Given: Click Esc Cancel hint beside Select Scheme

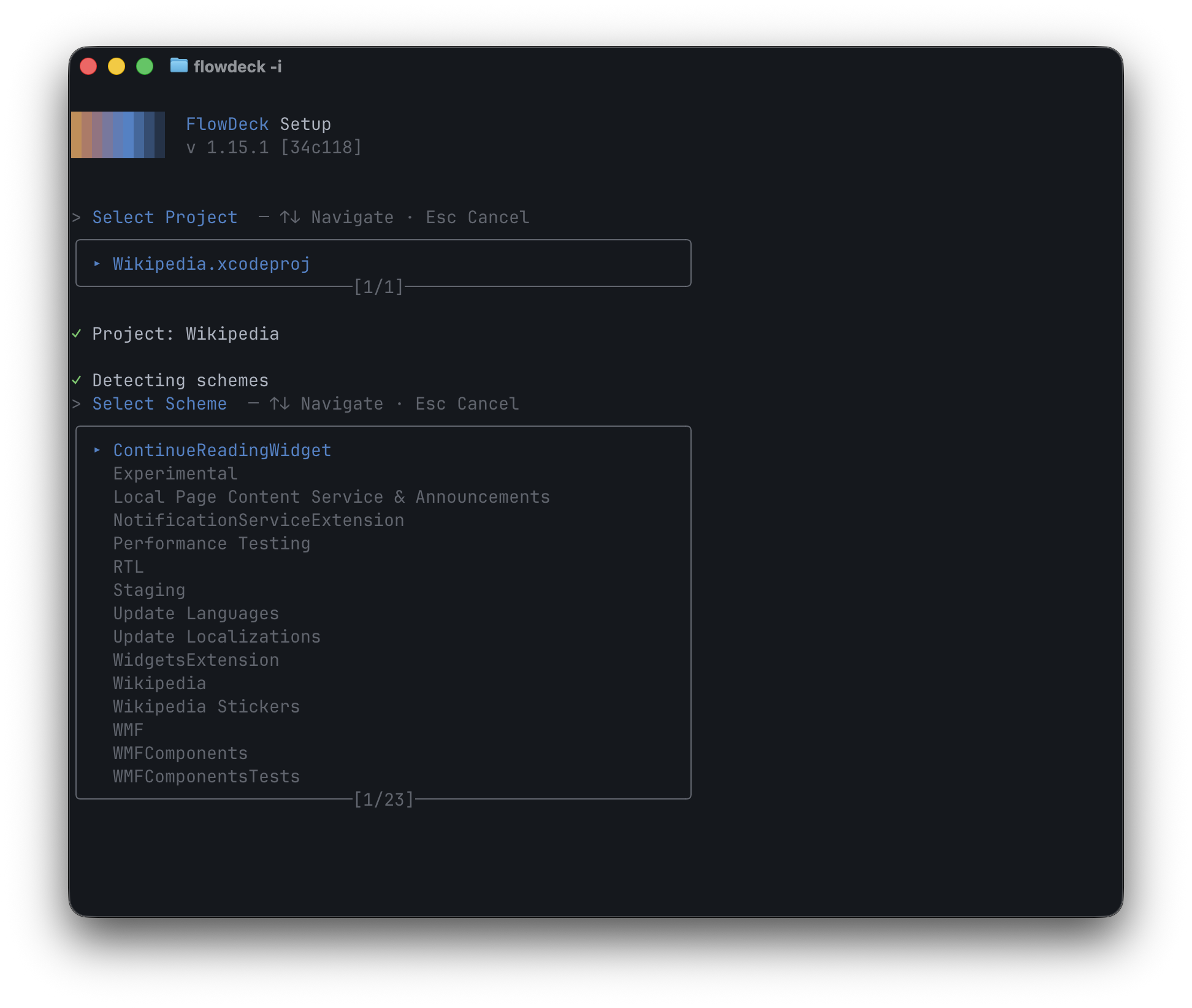Looking at the screenshot, I should pos(467,404).
